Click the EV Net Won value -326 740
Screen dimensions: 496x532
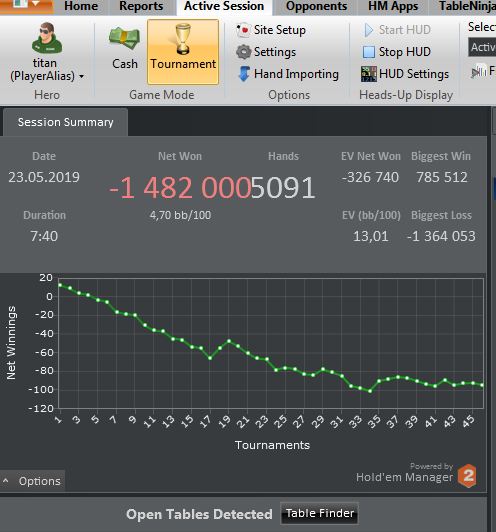370,177
